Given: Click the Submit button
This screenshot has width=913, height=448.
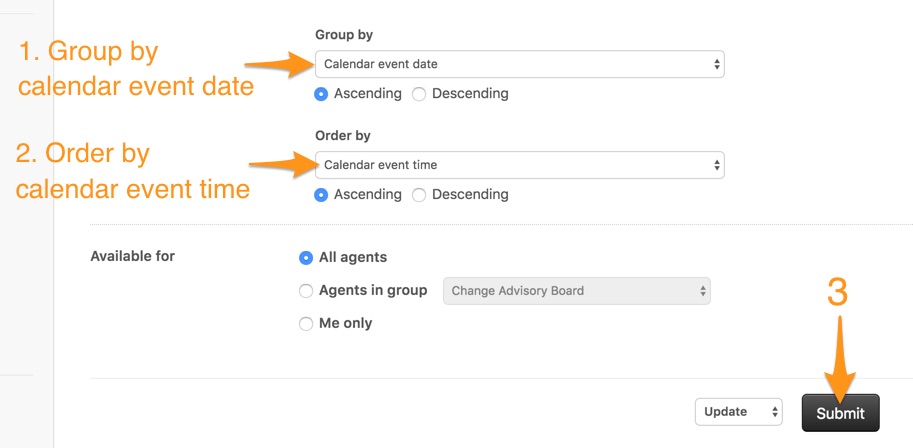Looking at the screenshot, I should [840, 413].
